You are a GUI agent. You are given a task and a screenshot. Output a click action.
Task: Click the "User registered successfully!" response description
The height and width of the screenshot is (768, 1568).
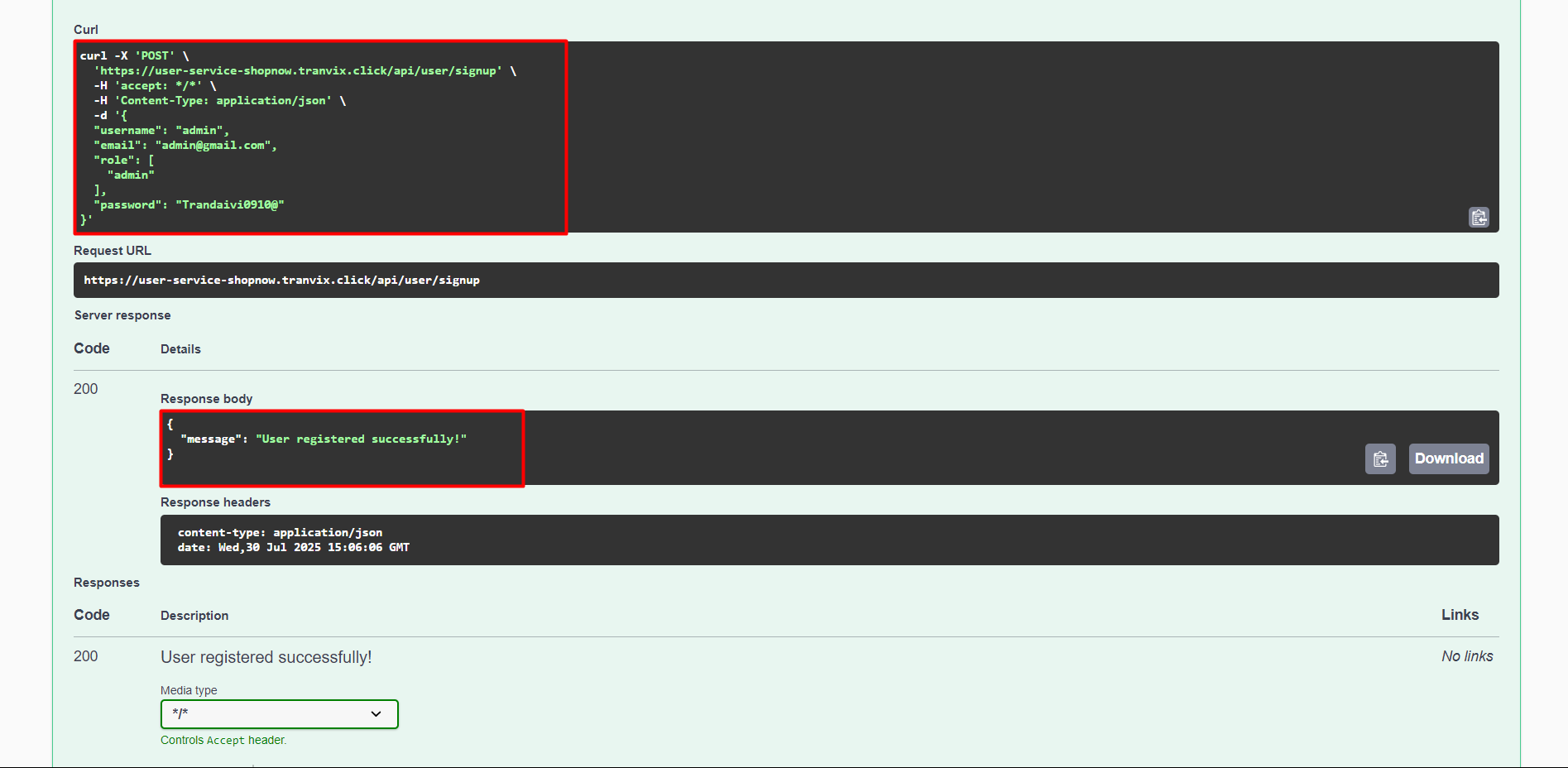pos(266,657)
